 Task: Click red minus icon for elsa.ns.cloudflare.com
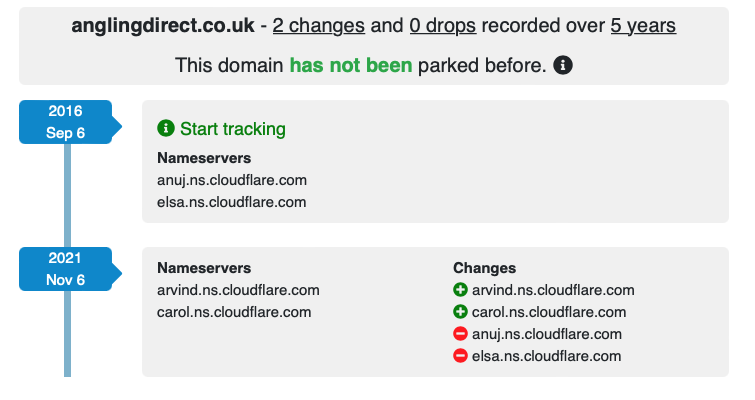tap(460, 356)
